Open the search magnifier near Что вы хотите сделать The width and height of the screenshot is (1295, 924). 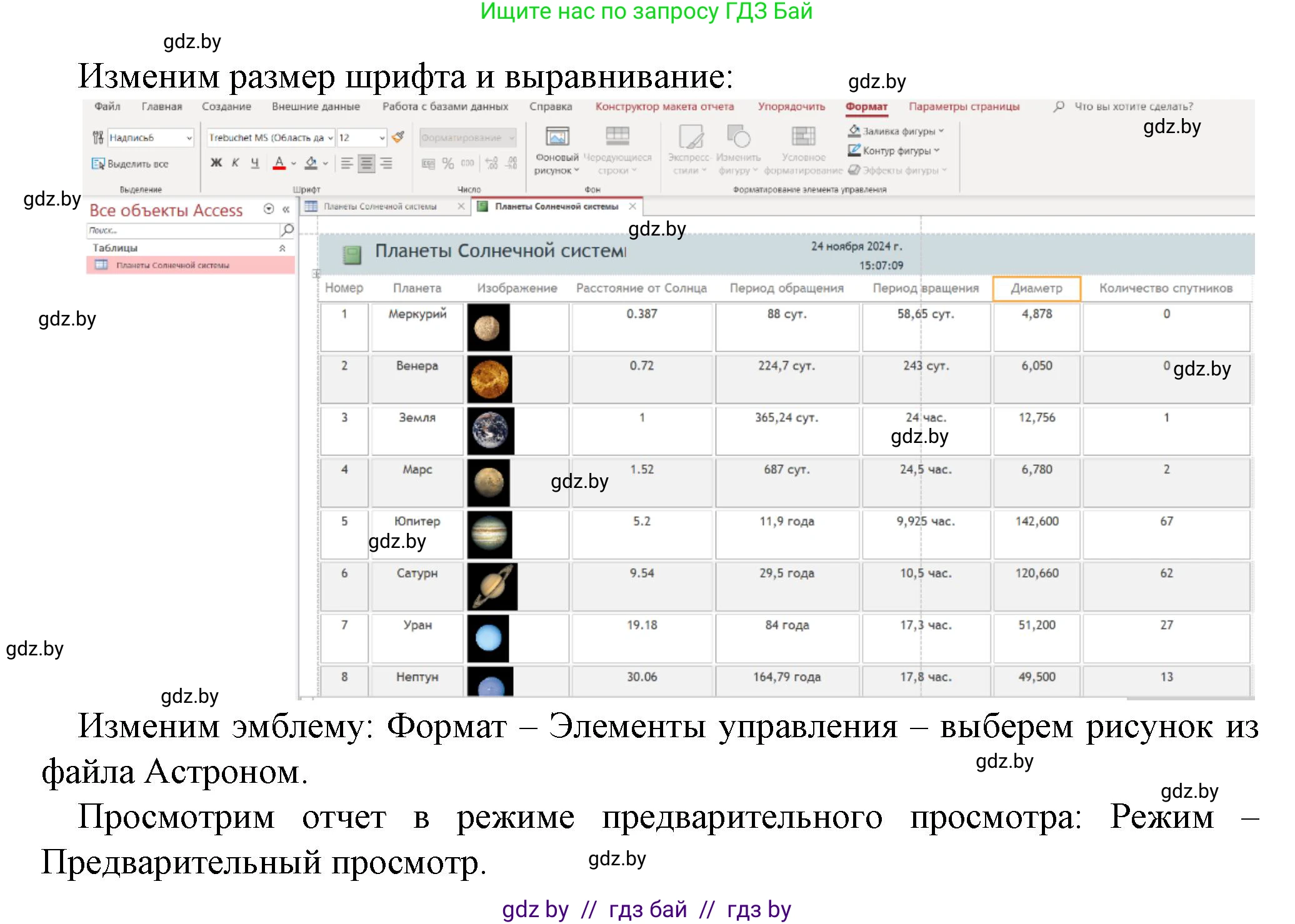[1057, 107]
